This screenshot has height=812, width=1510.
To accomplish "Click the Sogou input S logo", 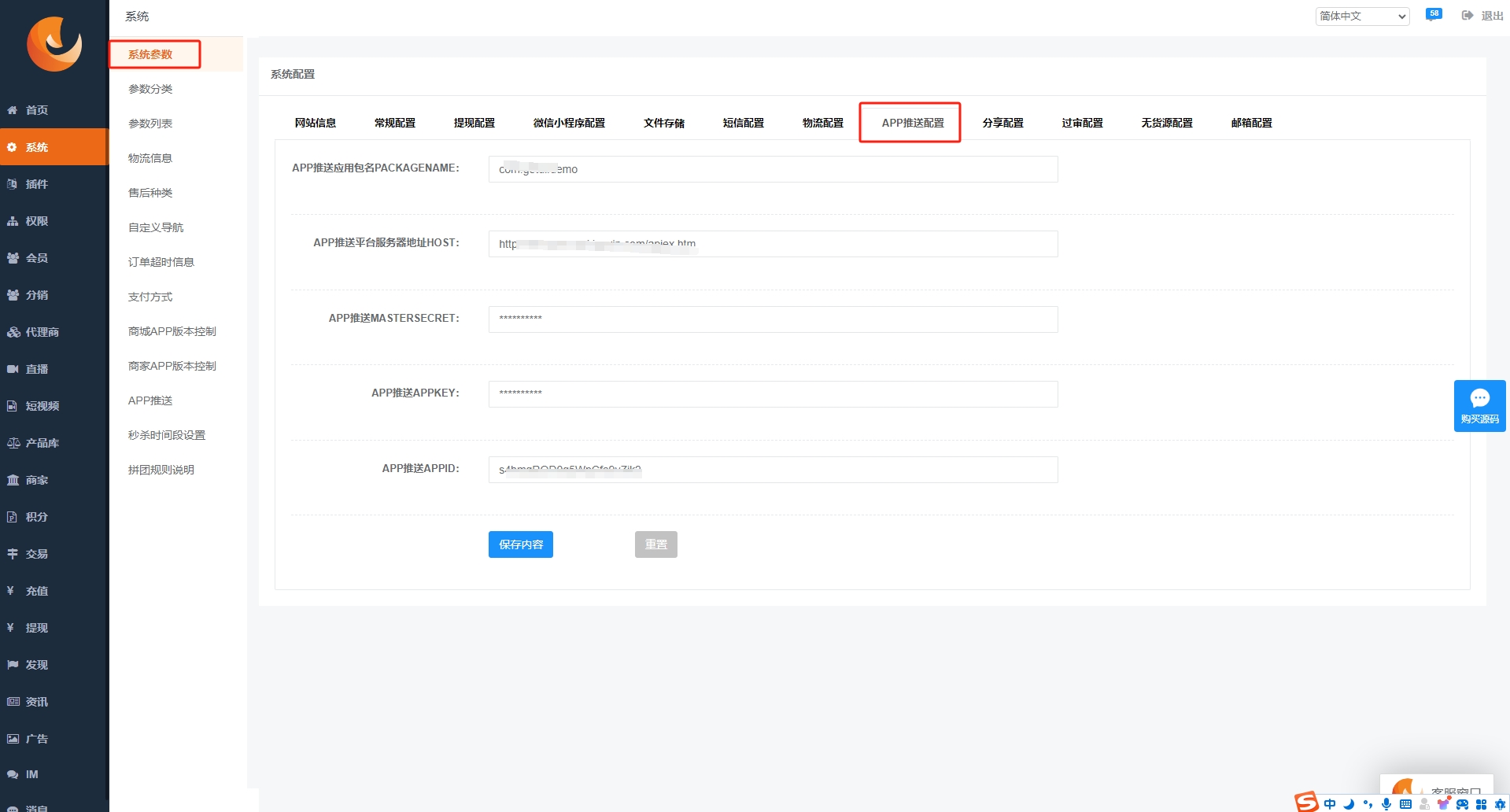I will (1306, 802).
